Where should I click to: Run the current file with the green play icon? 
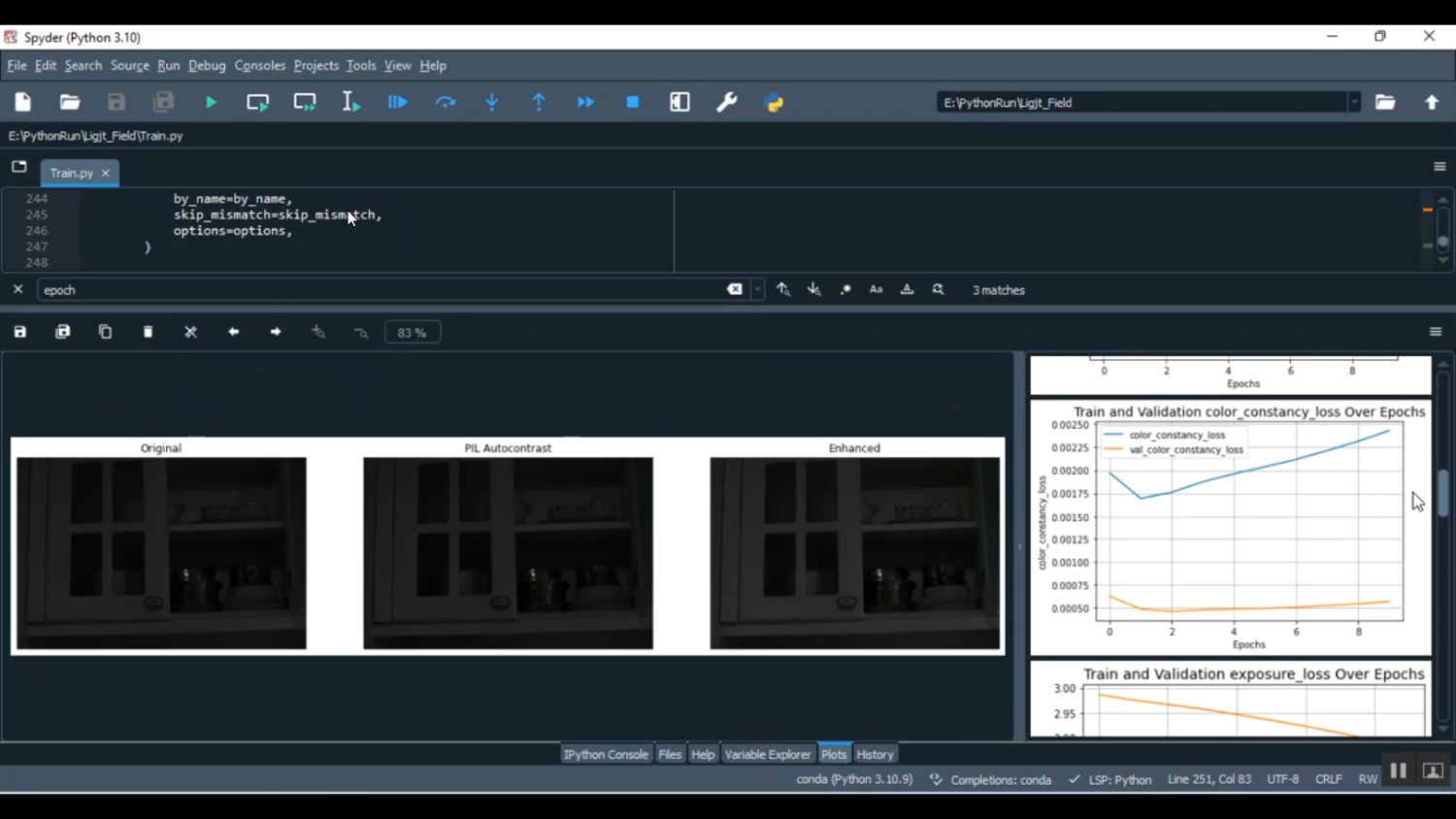coord(211,102)
